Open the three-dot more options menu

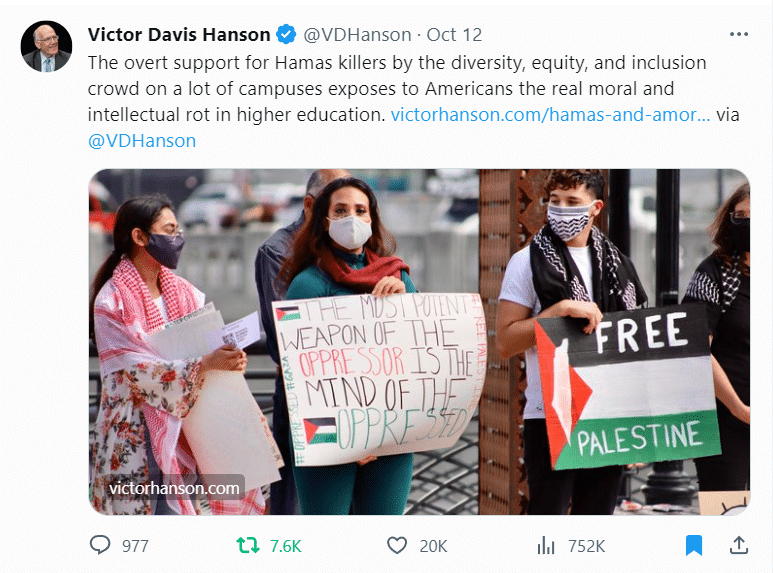point(739,34)
